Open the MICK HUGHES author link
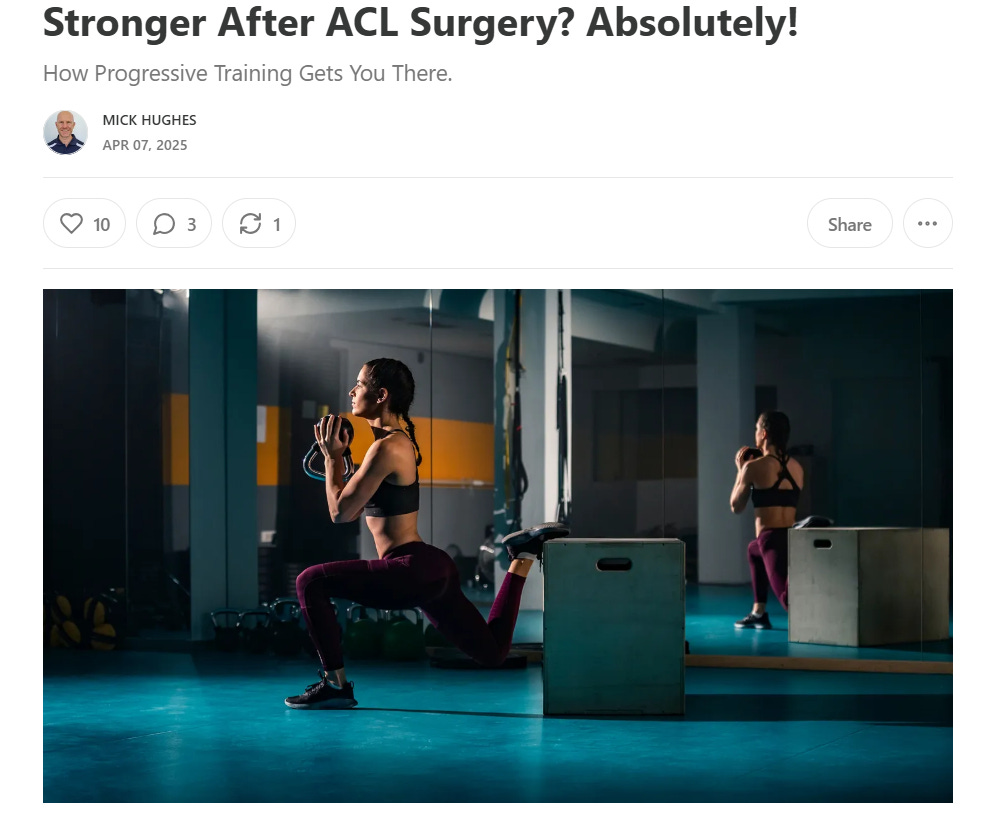 pos(149,120)
